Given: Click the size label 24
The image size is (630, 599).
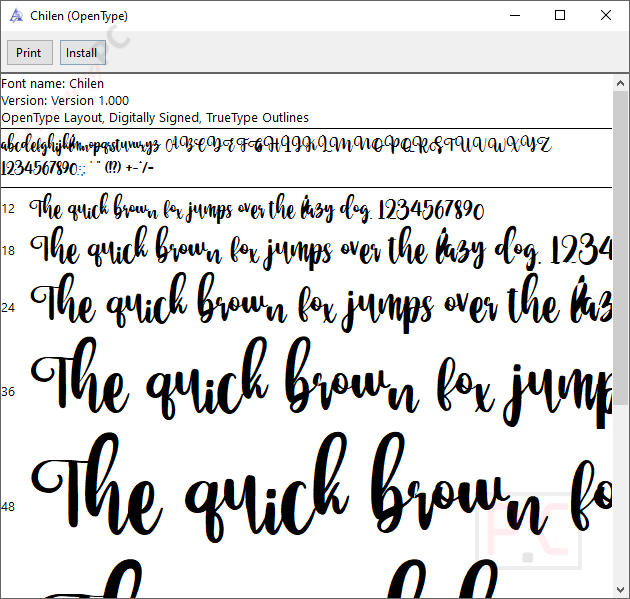Looking at the screenshot, I should coord(8,308).
